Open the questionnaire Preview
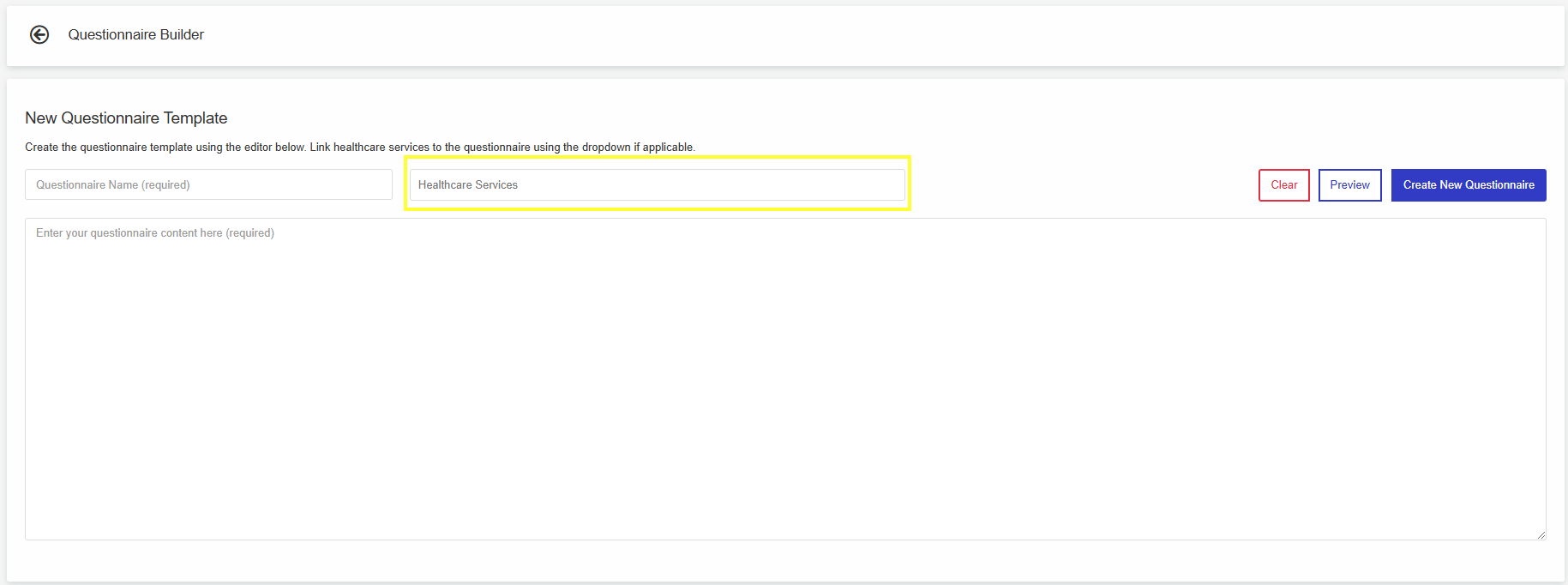 [x=1349, y=185]
